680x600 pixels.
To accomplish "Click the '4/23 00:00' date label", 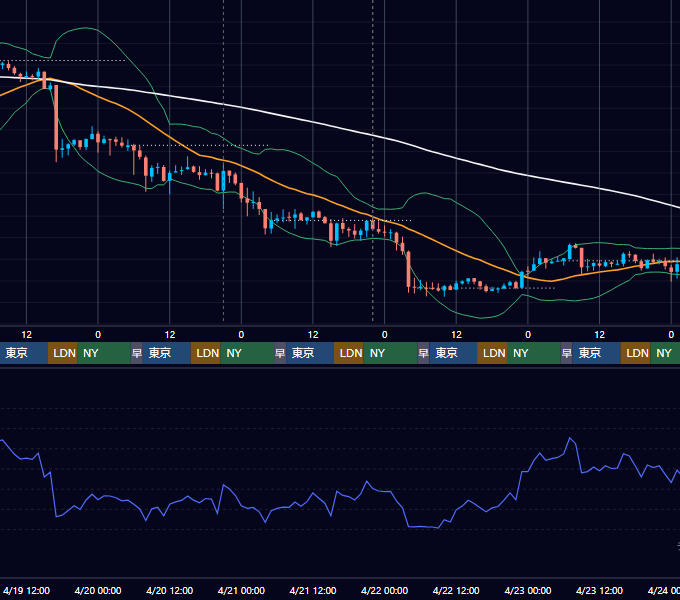I will click(528, 590).
